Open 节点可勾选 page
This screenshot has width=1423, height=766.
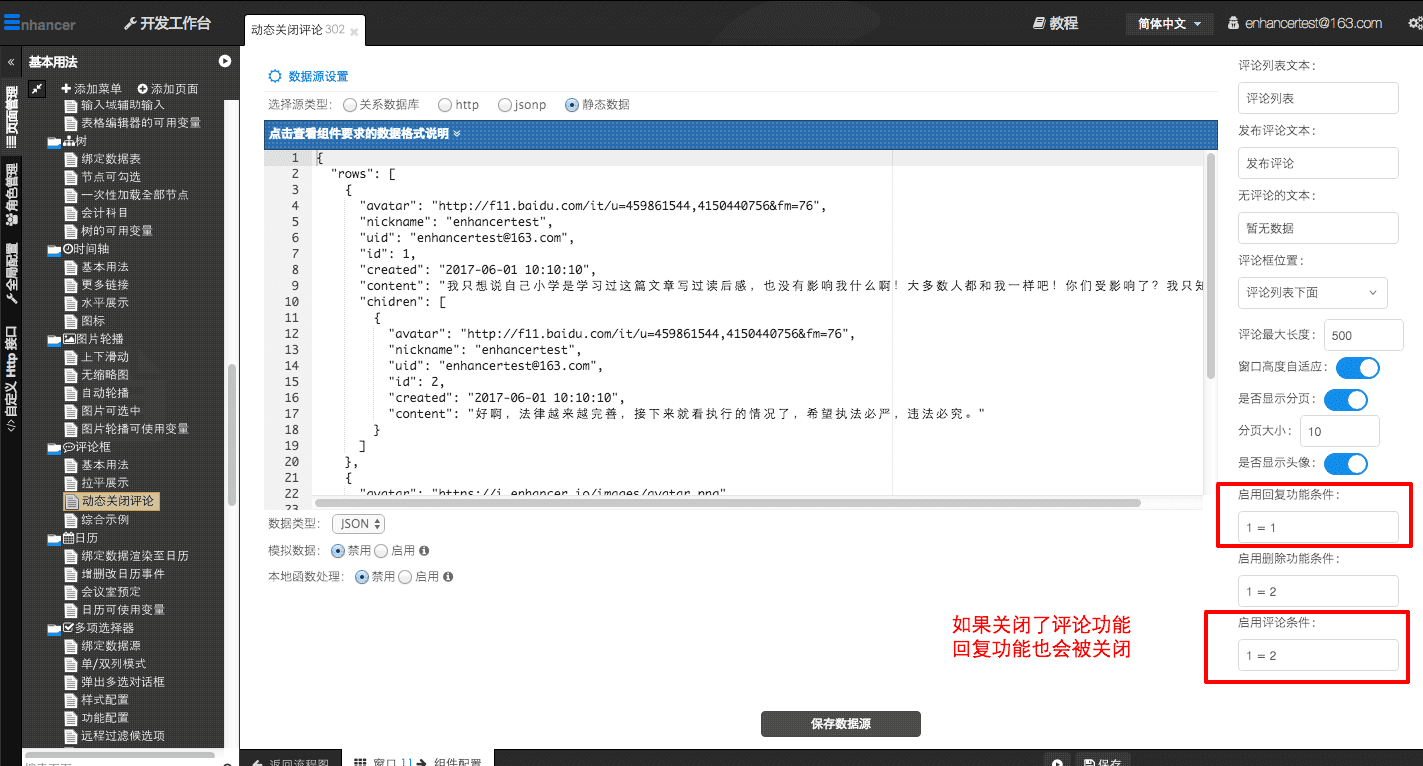coord(111,177)
